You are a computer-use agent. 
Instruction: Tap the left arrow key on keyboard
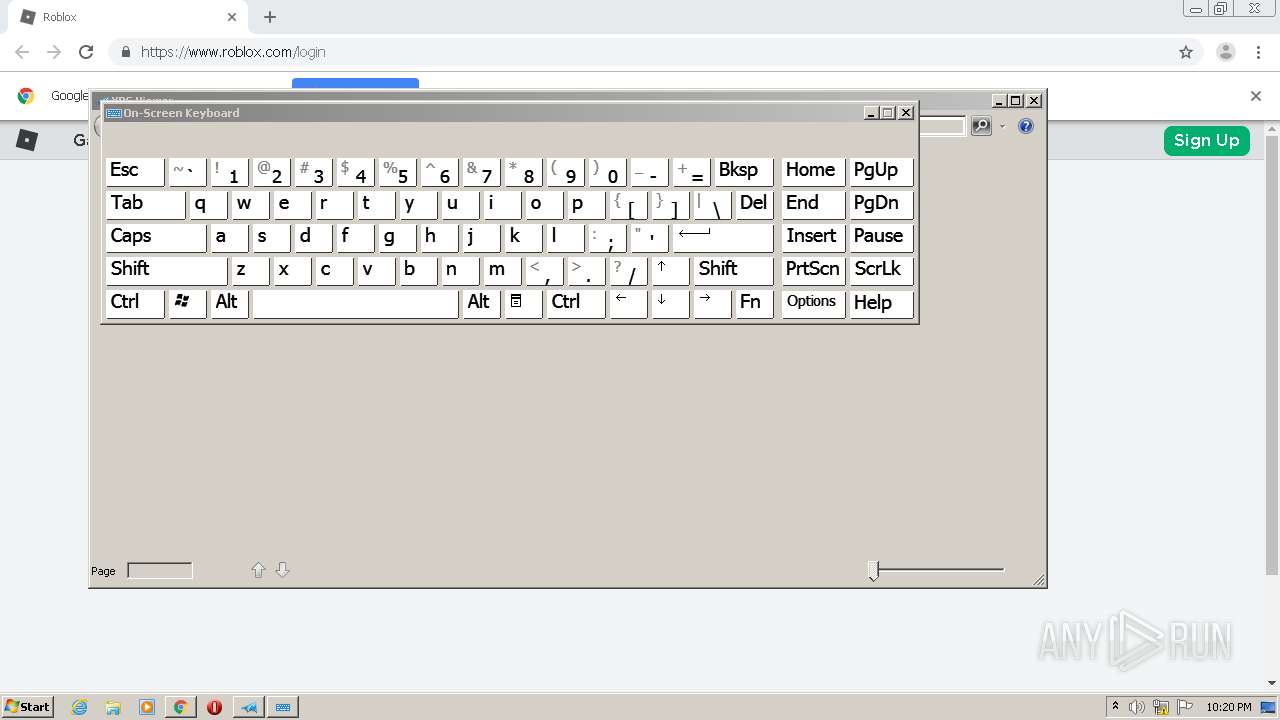(628, 303)
